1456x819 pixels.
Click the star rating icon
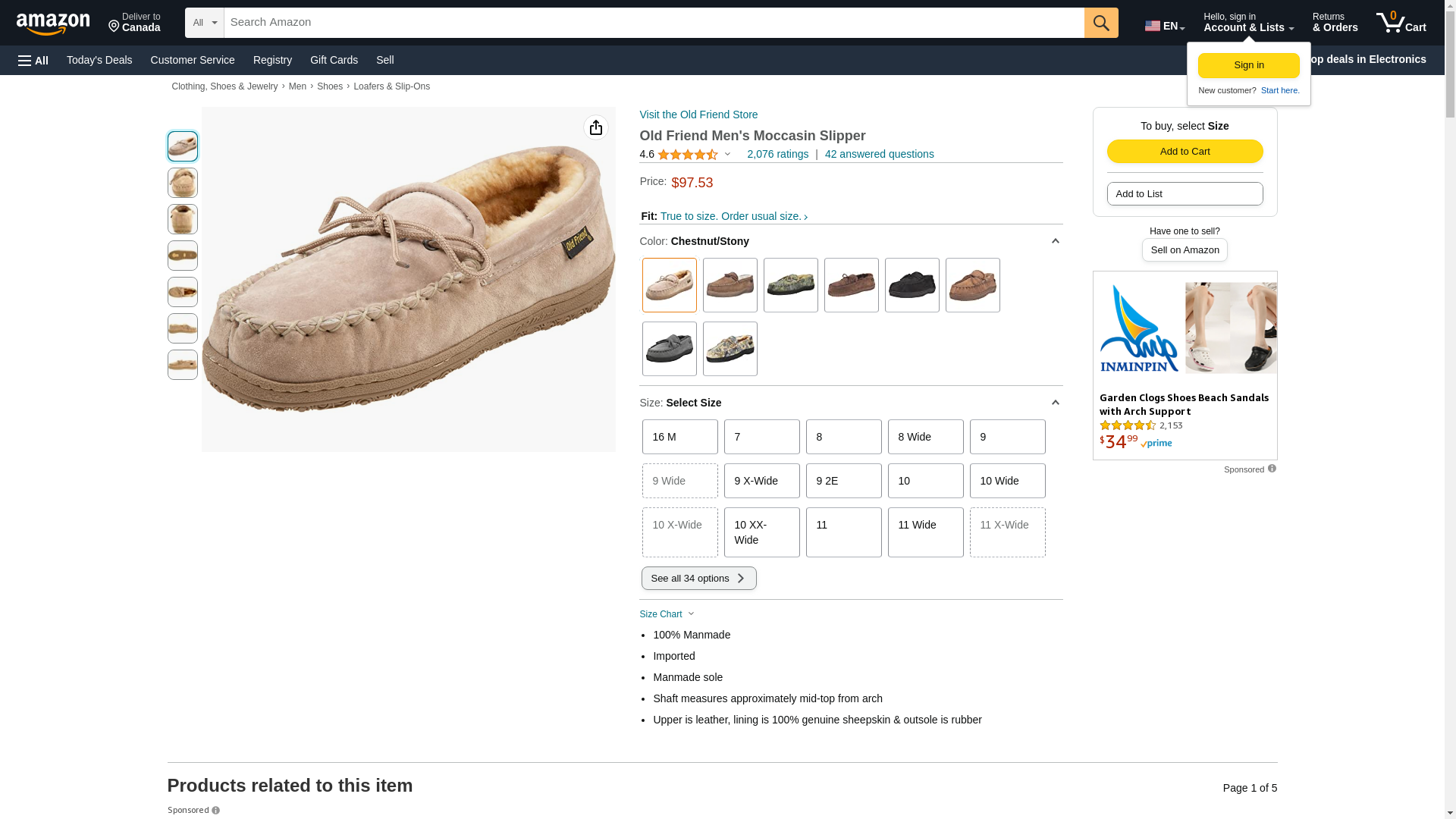tap(687, 155)
